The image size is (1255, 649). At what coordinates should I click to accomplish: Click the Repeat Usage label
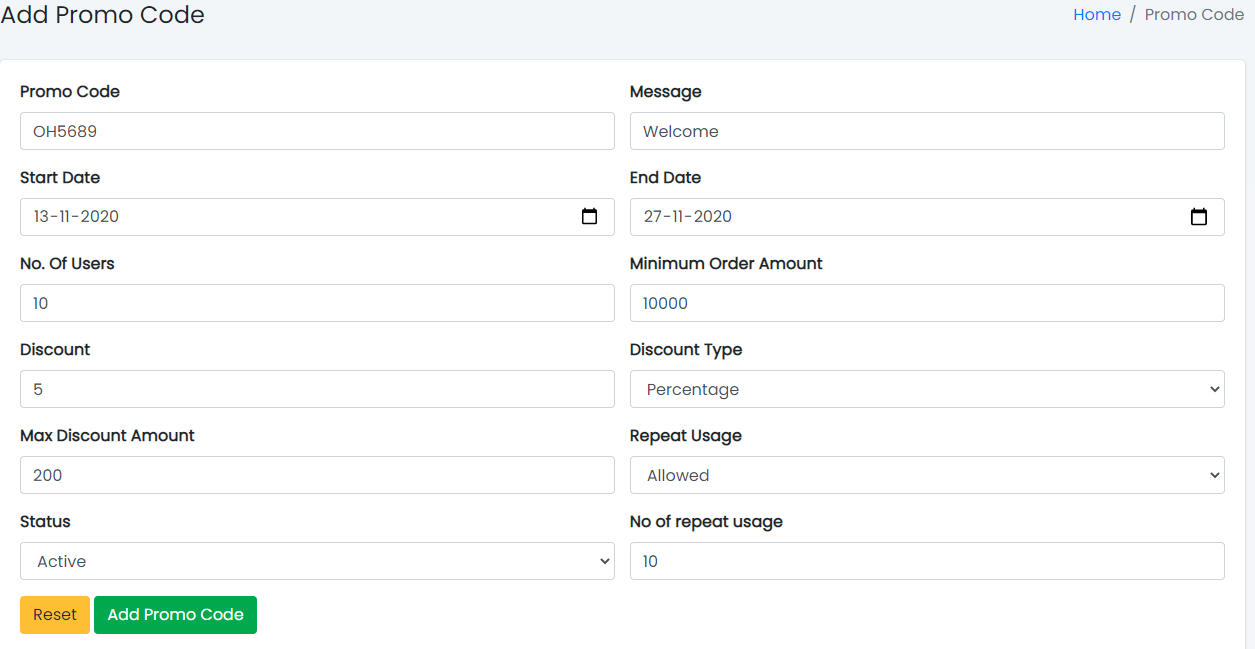(x=686, y=436)
